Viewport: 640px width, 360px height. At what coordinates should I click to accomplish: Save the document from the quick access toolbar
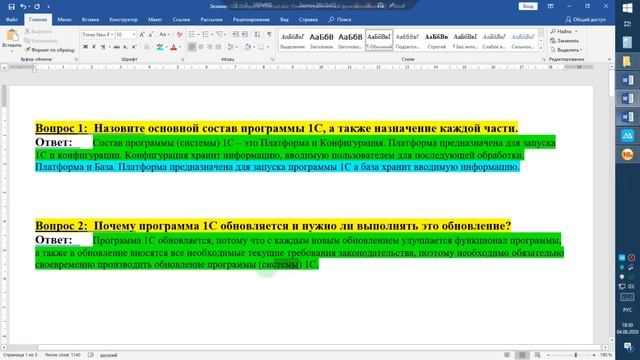(x=11, y=6)
